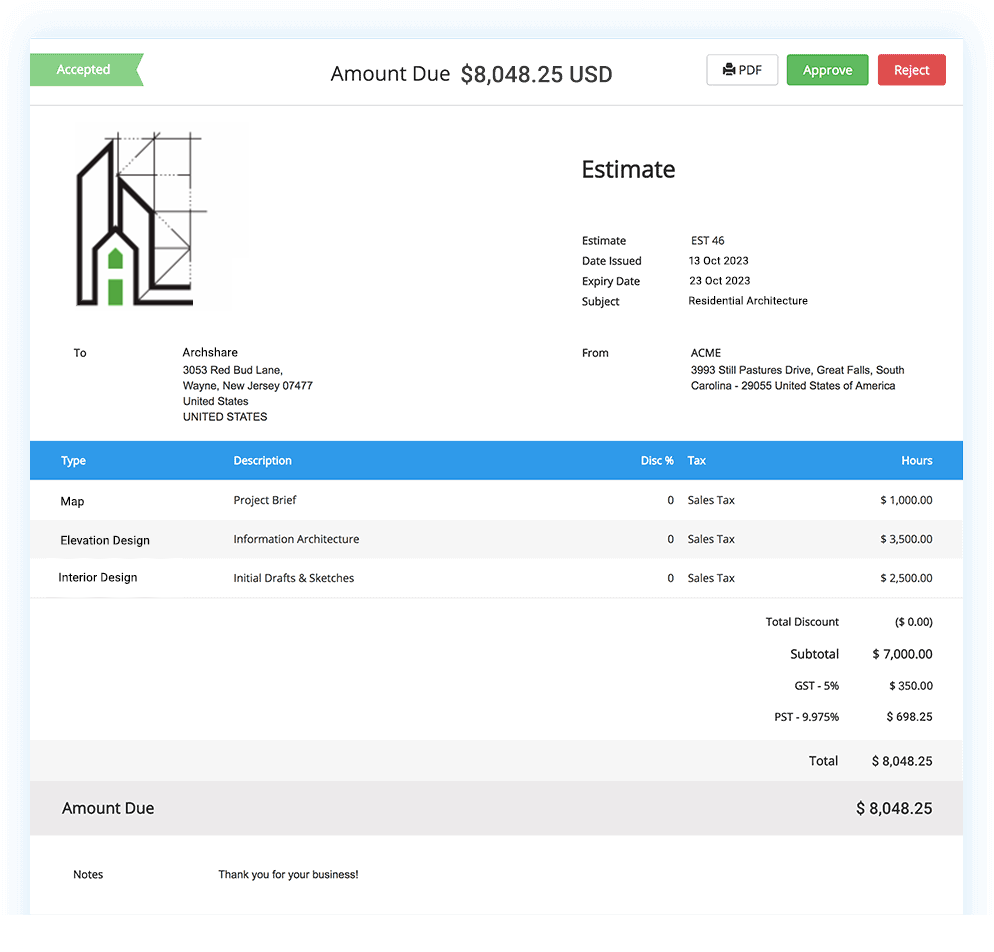The image size is (994, 952).
Task: Click the Type column header
Action: click(x=73, y=461)
